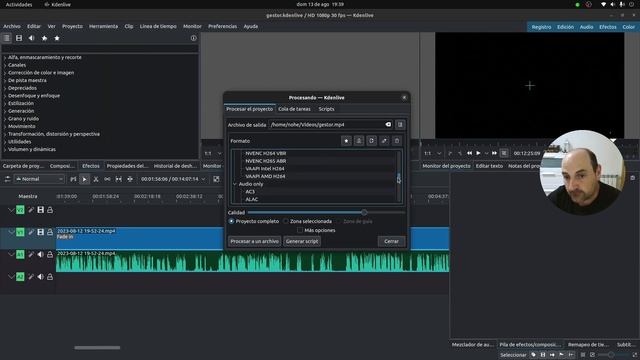
Task: Expand Volumen y dinámica effects category
Action: click(x=5, y=149)
